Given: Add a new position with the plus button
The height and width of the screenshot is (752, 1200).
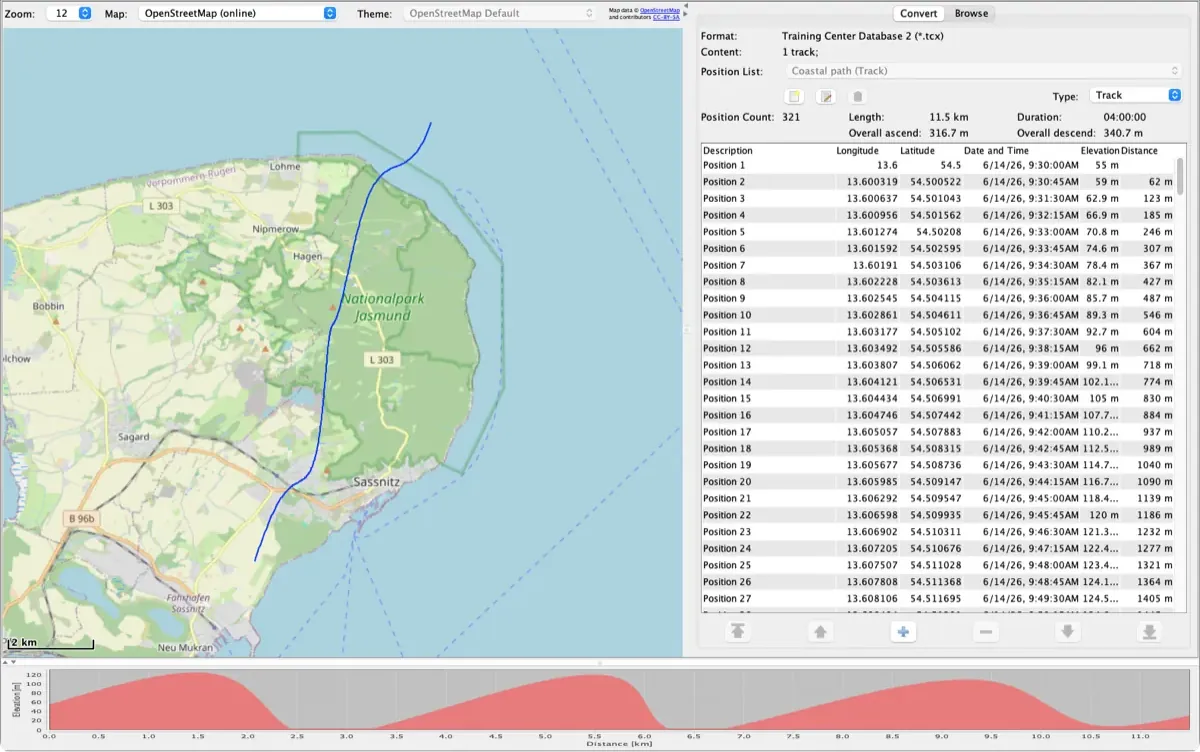Looking at the screenshot, I should (902, 632).
